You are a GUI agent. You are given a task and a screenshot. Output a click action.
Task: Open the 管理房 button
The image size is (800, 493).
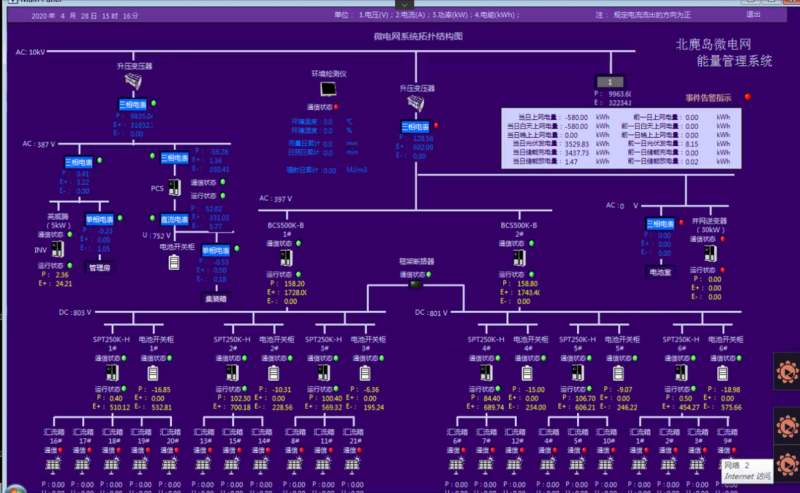100,268
